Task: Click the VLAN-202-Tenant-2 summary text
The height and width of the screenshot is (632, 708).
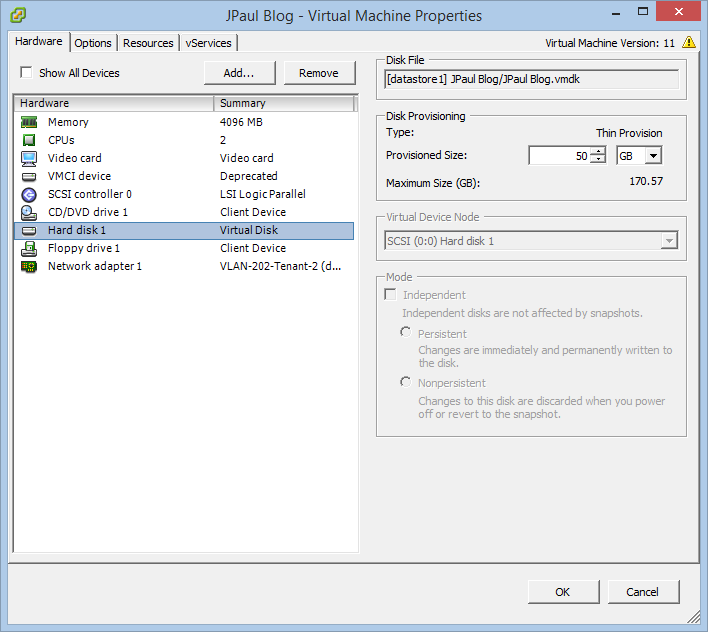Action: [280, 266]
